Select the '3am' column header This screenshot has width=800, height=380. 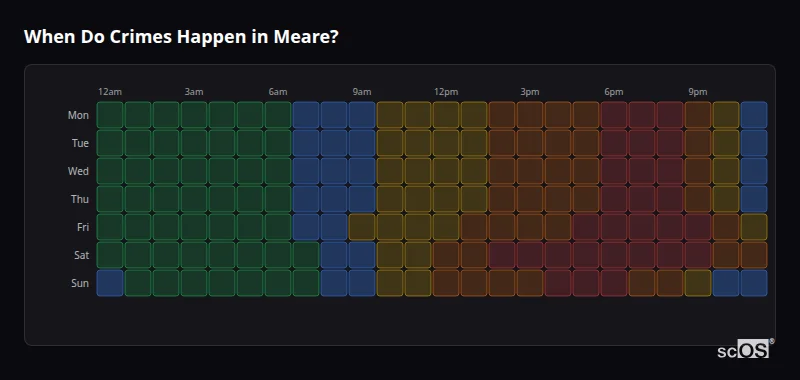194,92
